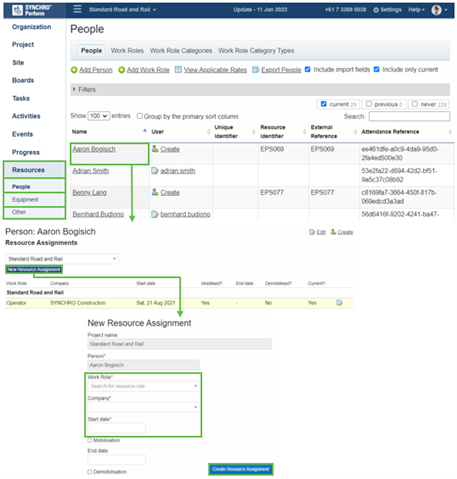
Task: Click the Settings gear icon
Action: pos(376,10)
